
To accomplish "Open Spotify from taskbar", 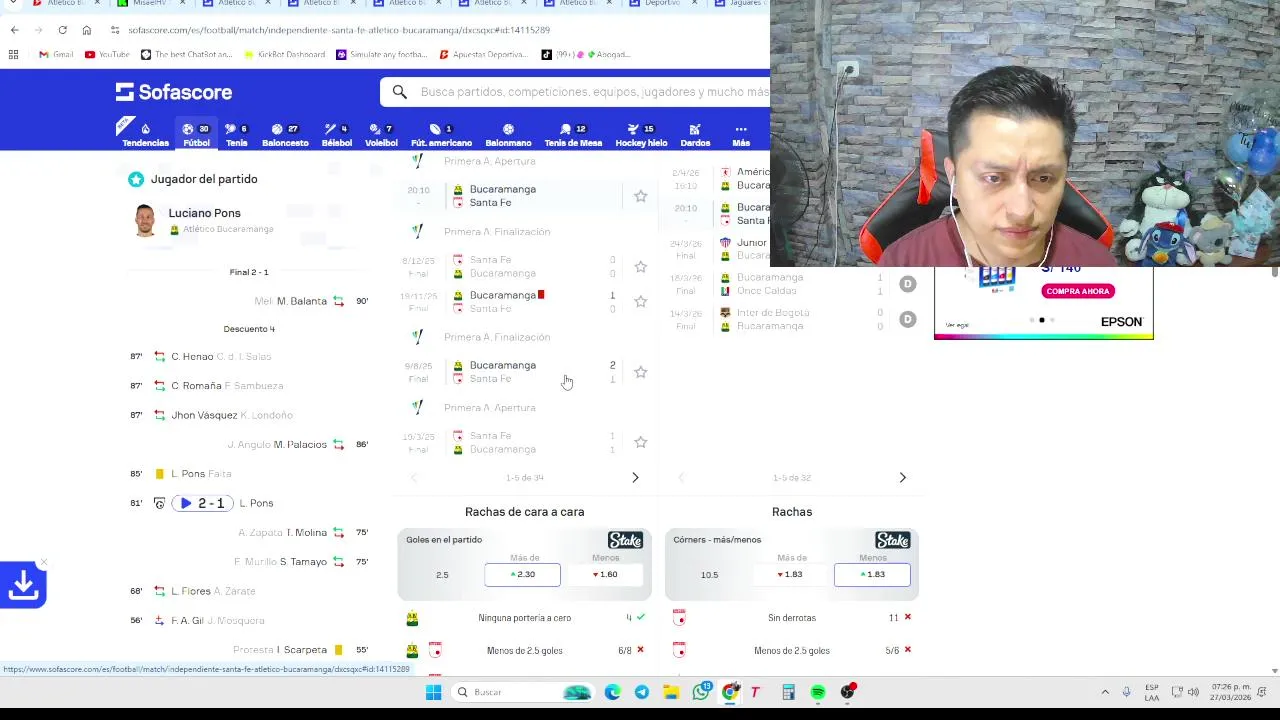I will tap(818, 692).
